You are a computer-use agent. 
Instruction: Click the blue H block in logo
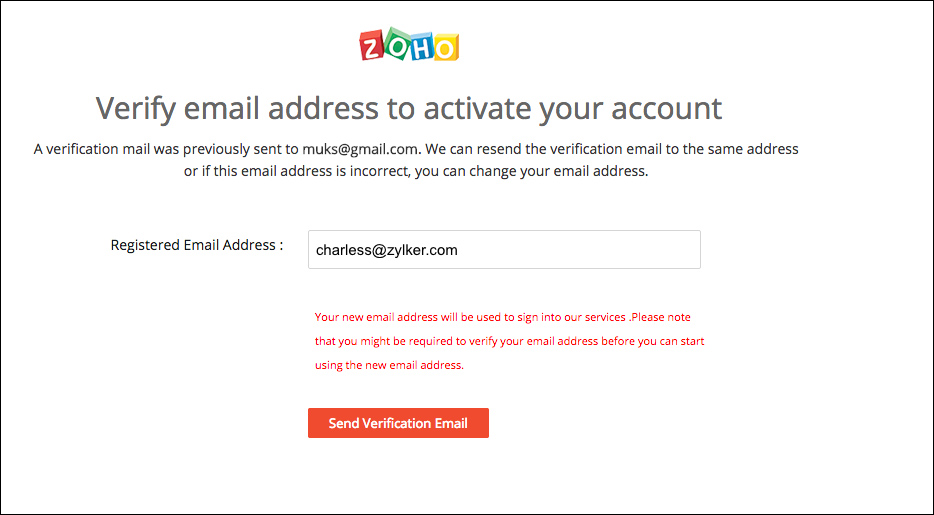coord(420,46)
